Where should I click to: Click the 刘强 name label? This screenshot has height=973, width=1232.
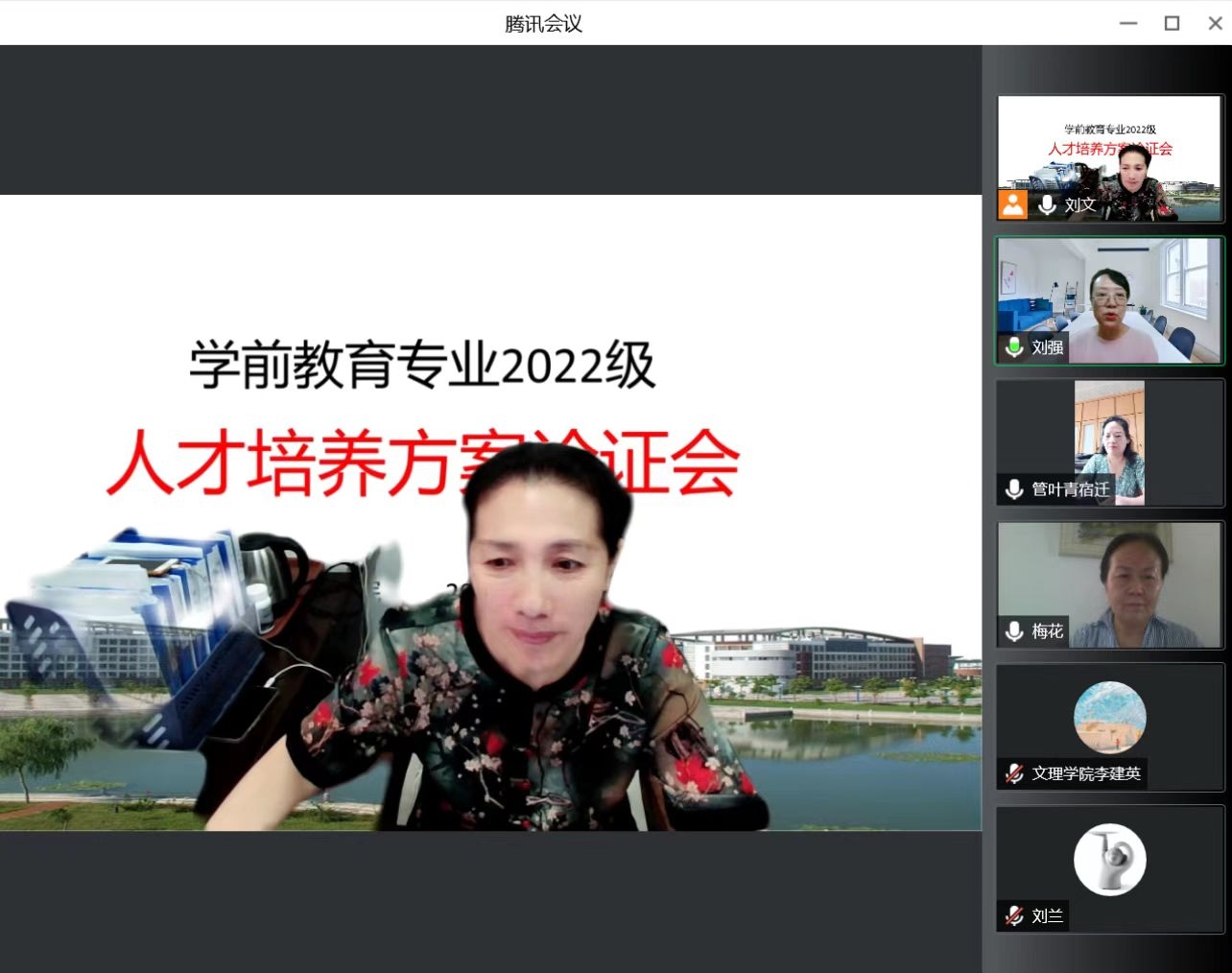[x=1047, y=347]
